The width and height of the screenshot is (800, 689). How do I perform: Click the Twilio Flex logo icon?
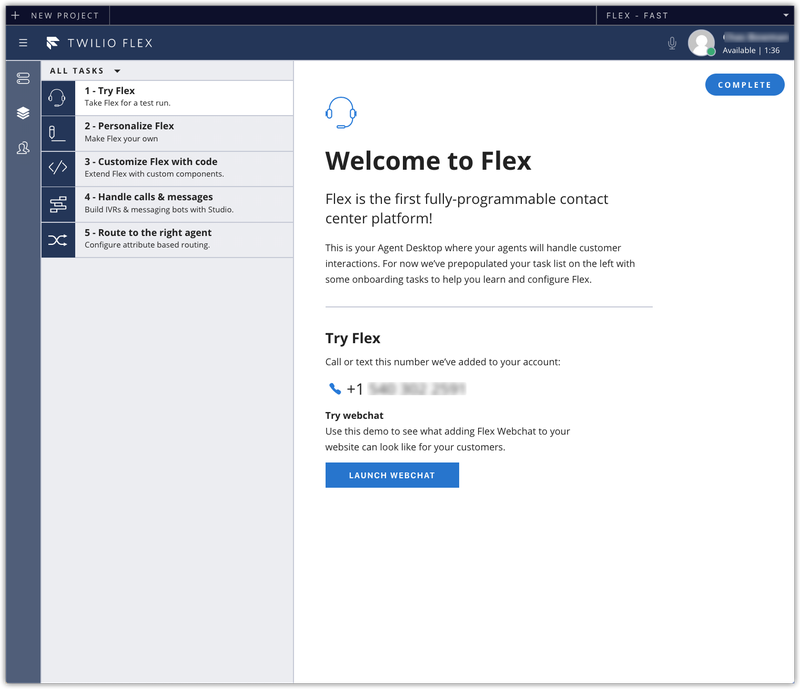(53, 43)
